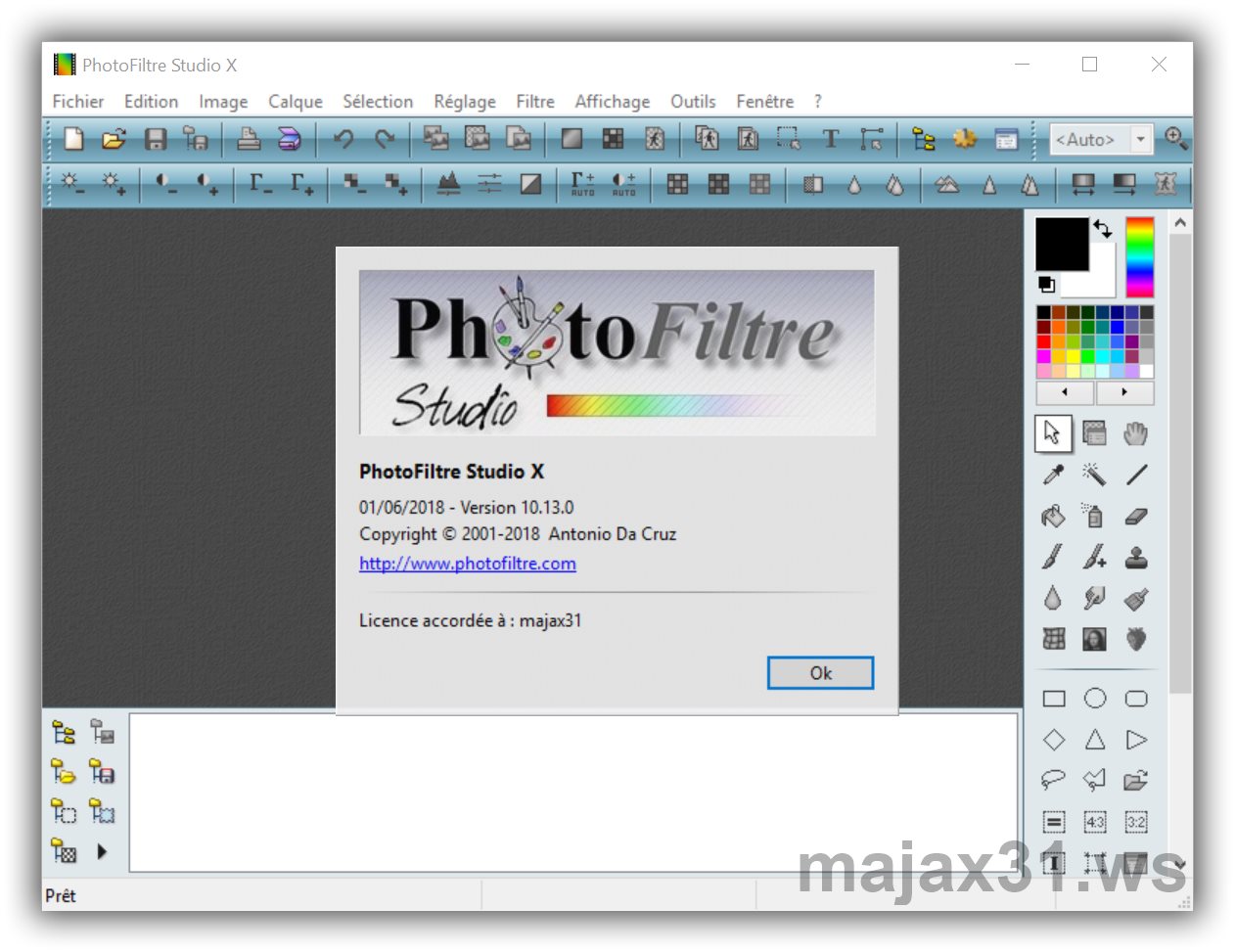Select the Magic wand tool

click(1094, 475)
